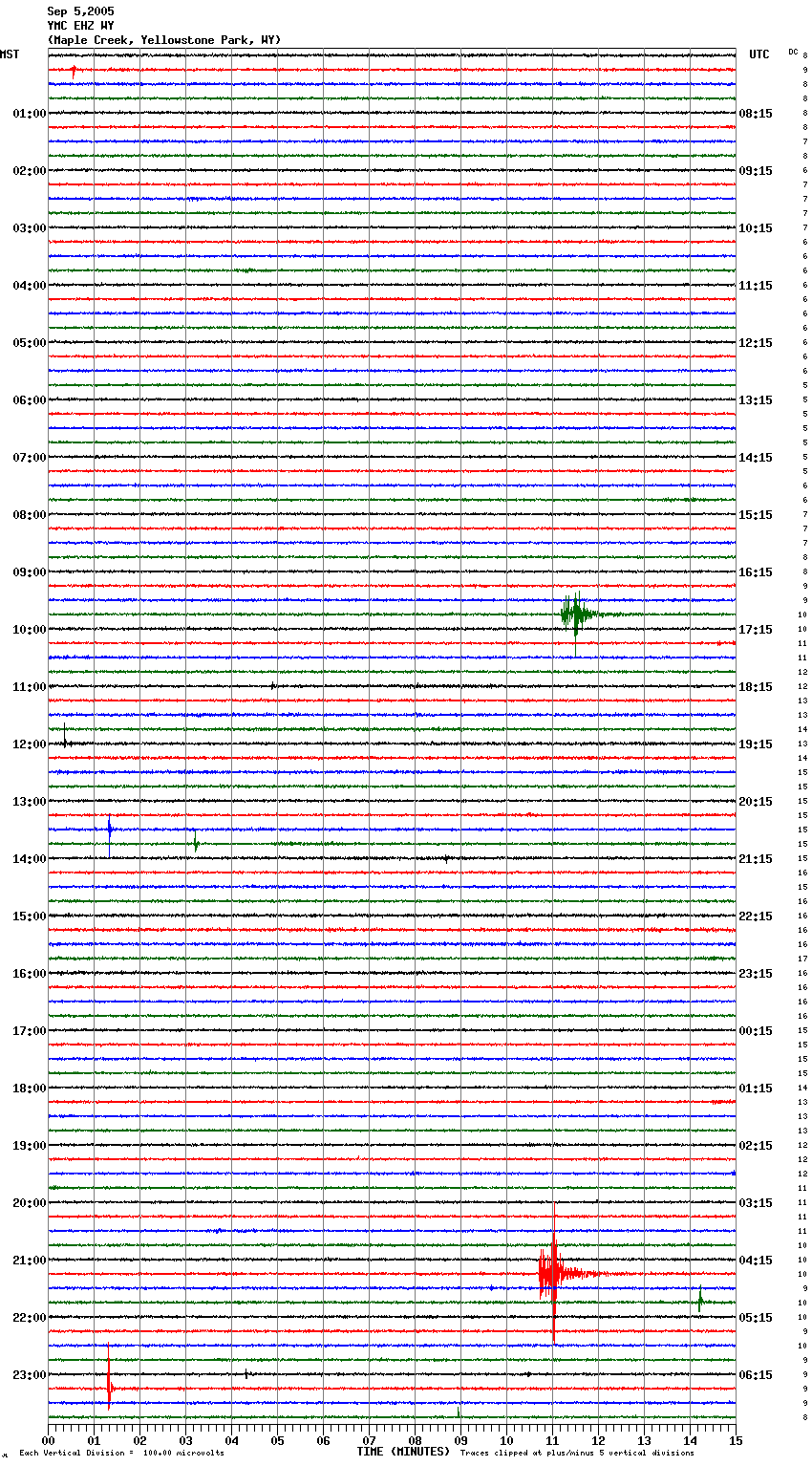Select the 13:00 MST time label
812x1466 pixels.
(30, 802)
